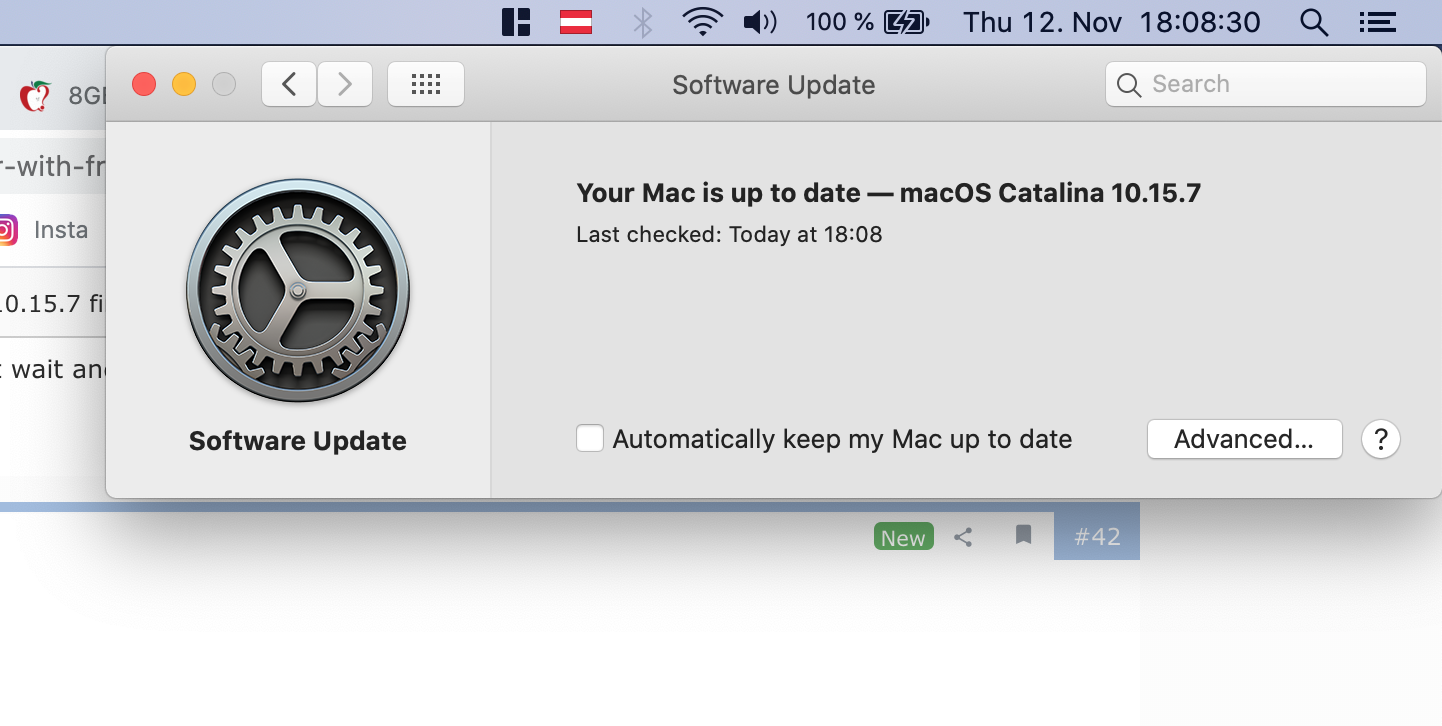The height and width of the screenshot is (726, 1442).
Task: Open the Wi-Fi menu bar icon
Action: coord(703,22)
